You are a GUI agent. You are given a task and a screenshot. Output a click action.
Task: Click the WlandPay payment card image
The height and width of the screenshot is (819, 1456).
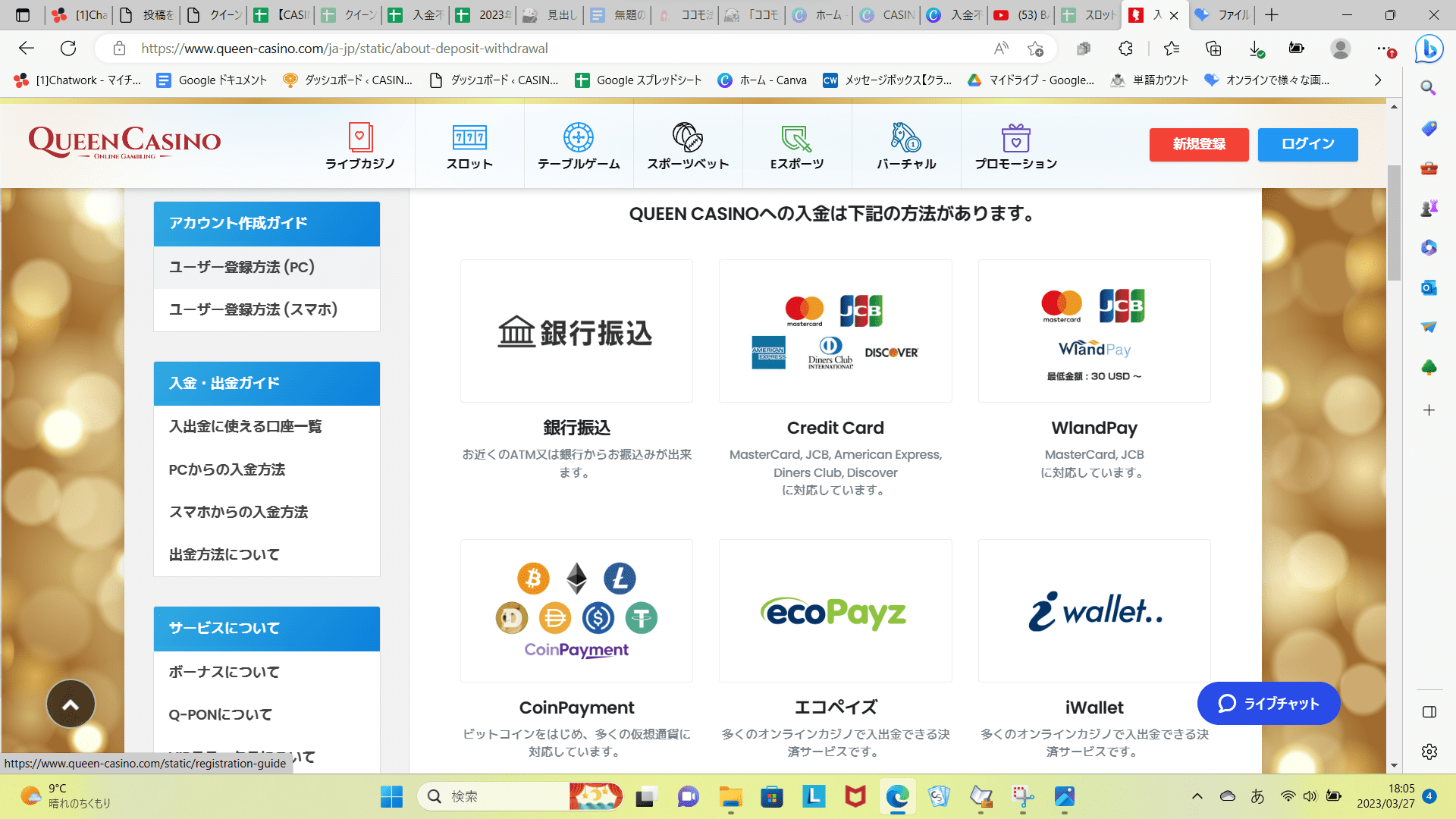point(1094,331)
